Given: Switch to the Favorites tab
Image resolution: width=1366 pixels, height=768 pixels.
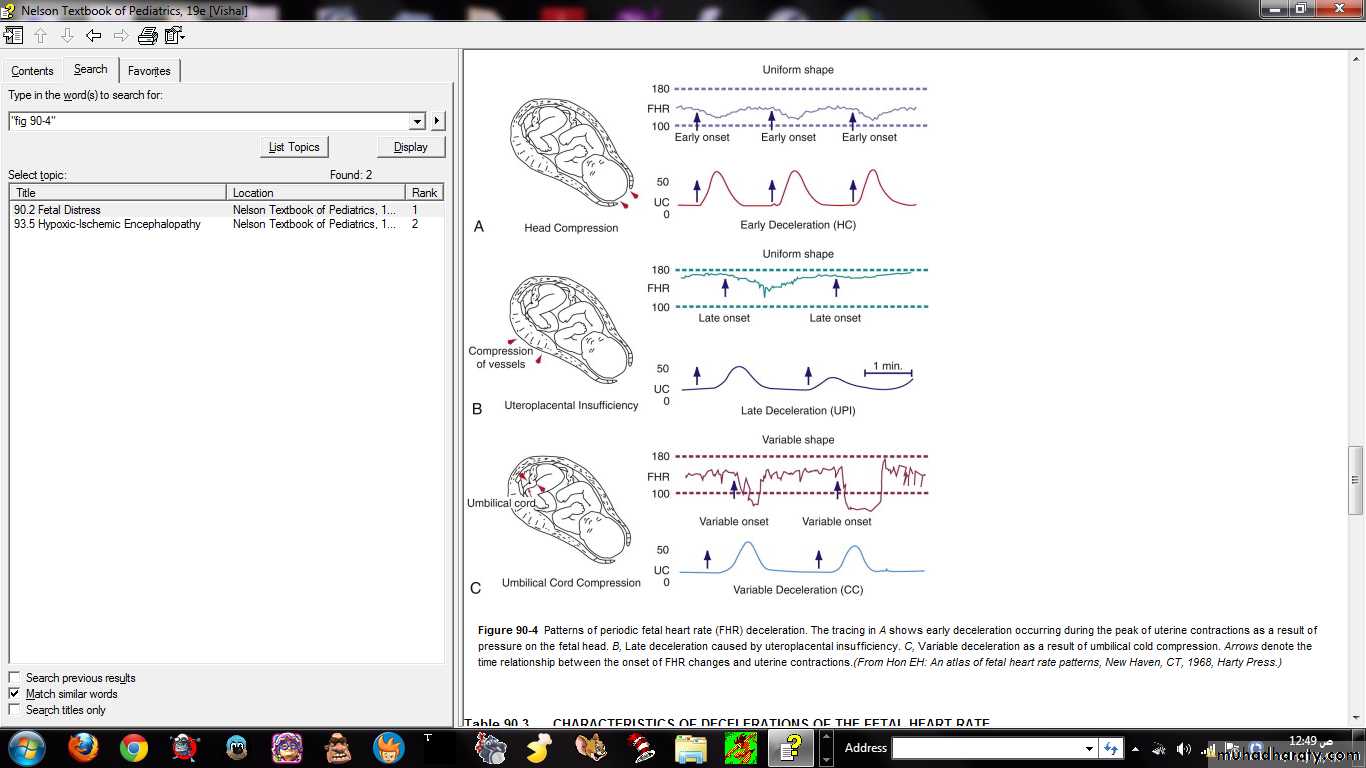Looking at the screenshot, I should point(149,71).
